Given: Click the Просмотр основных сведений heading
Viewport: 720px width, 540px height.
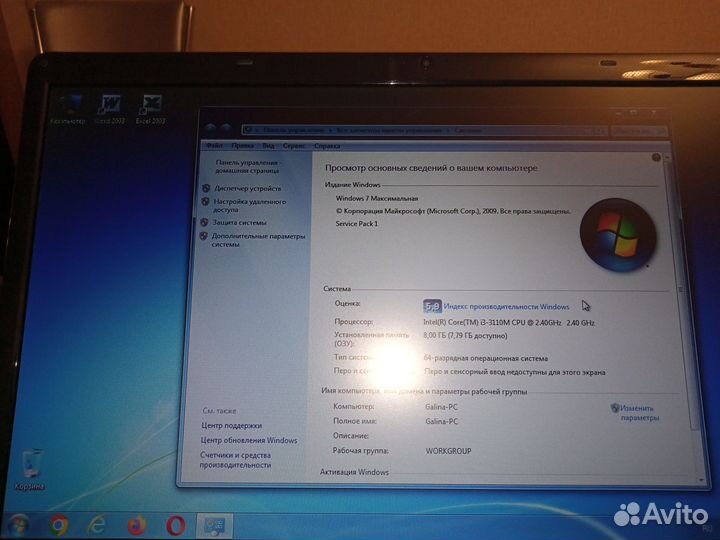Looking at the screenshot, I should [x=431, y=168].
